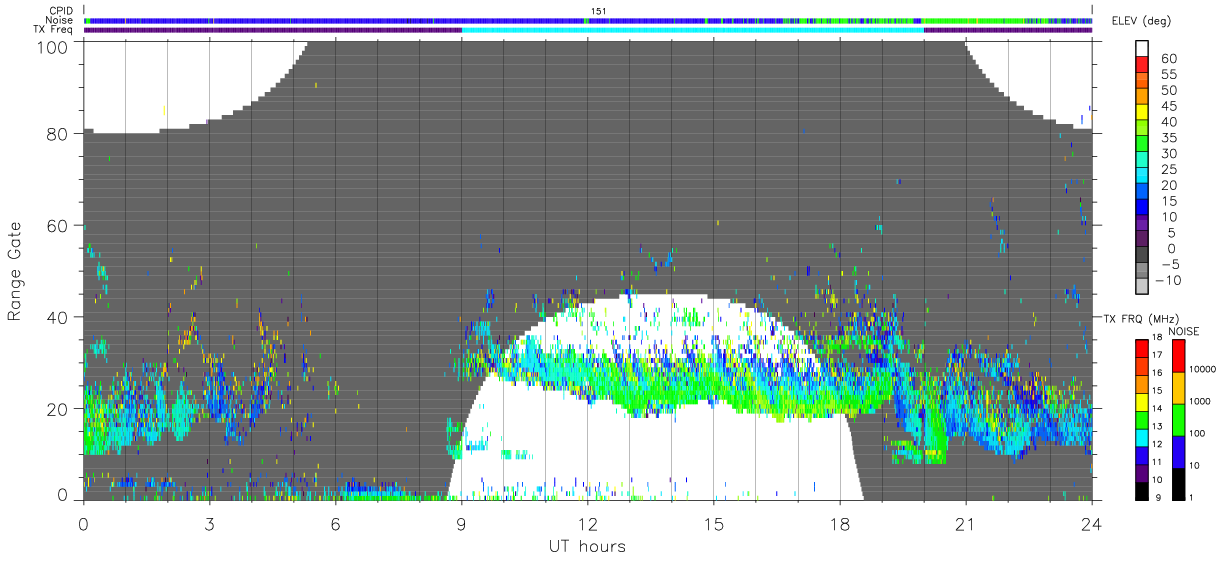Click the '14' label on TX FRQ legend
1228x567 pixels.
coord(1158,408)
